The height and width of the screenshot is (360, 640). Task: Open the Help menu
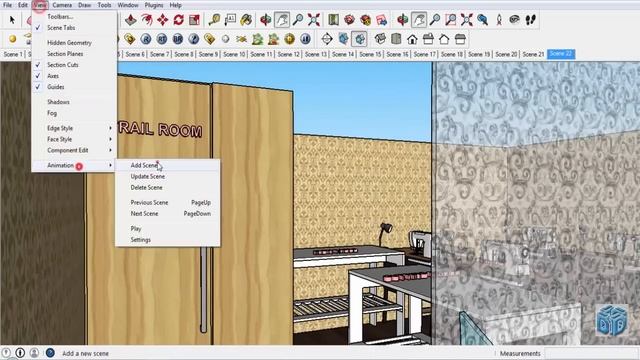[x=176, y=5]
